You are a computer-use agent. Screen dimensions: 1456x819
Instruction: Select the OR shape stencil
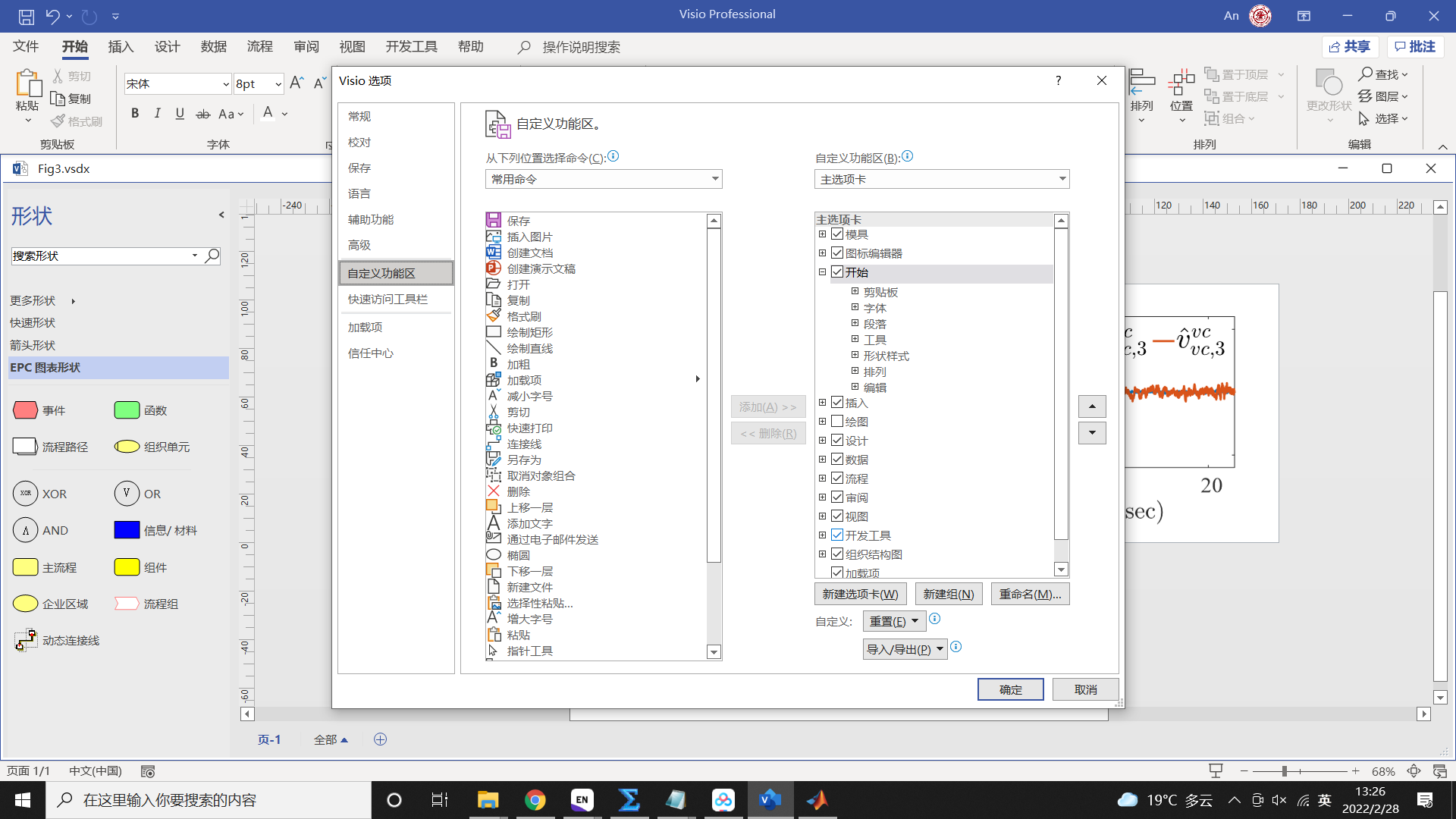127,494
